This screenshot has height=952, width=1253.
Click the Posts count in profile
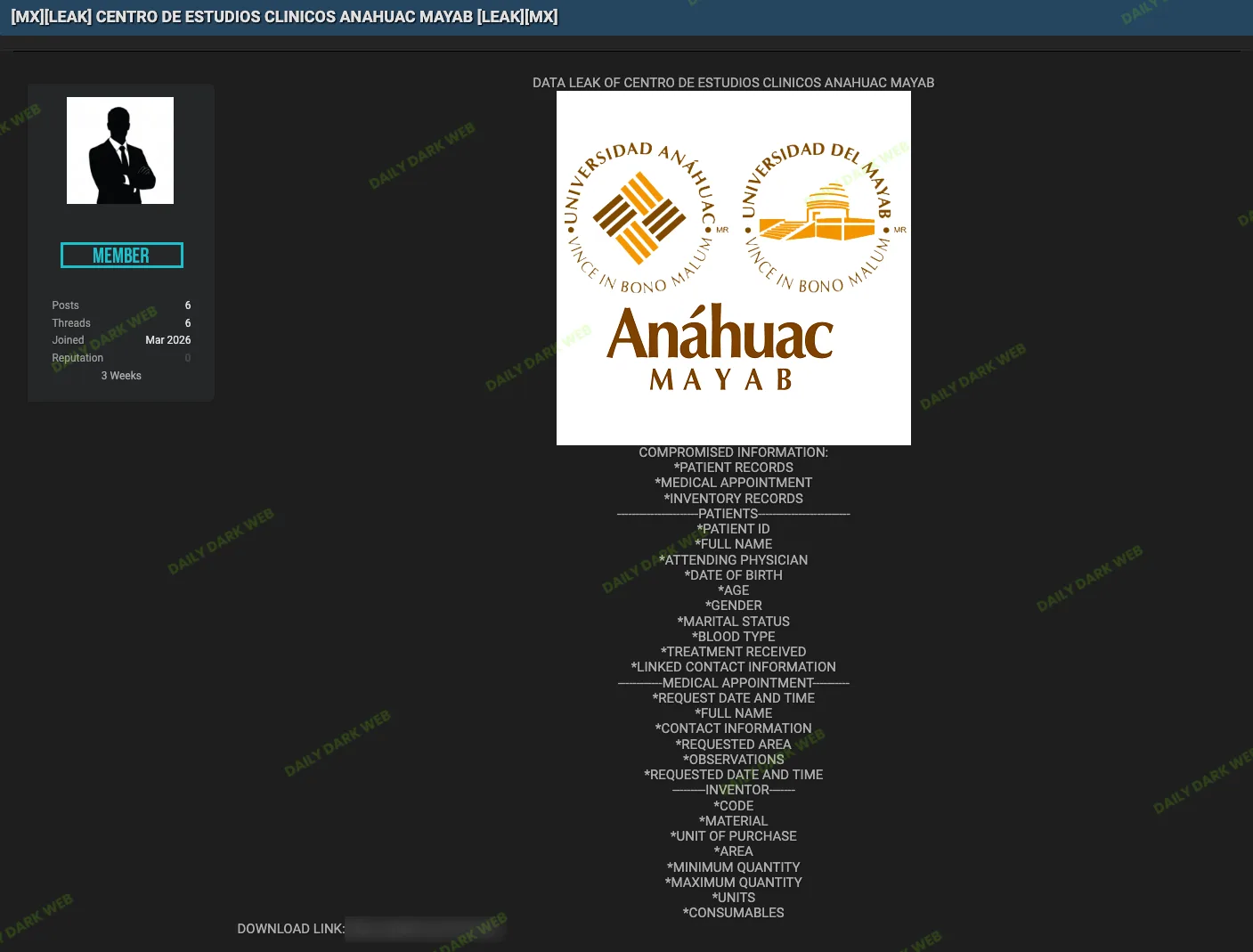(x=187, y=305)
